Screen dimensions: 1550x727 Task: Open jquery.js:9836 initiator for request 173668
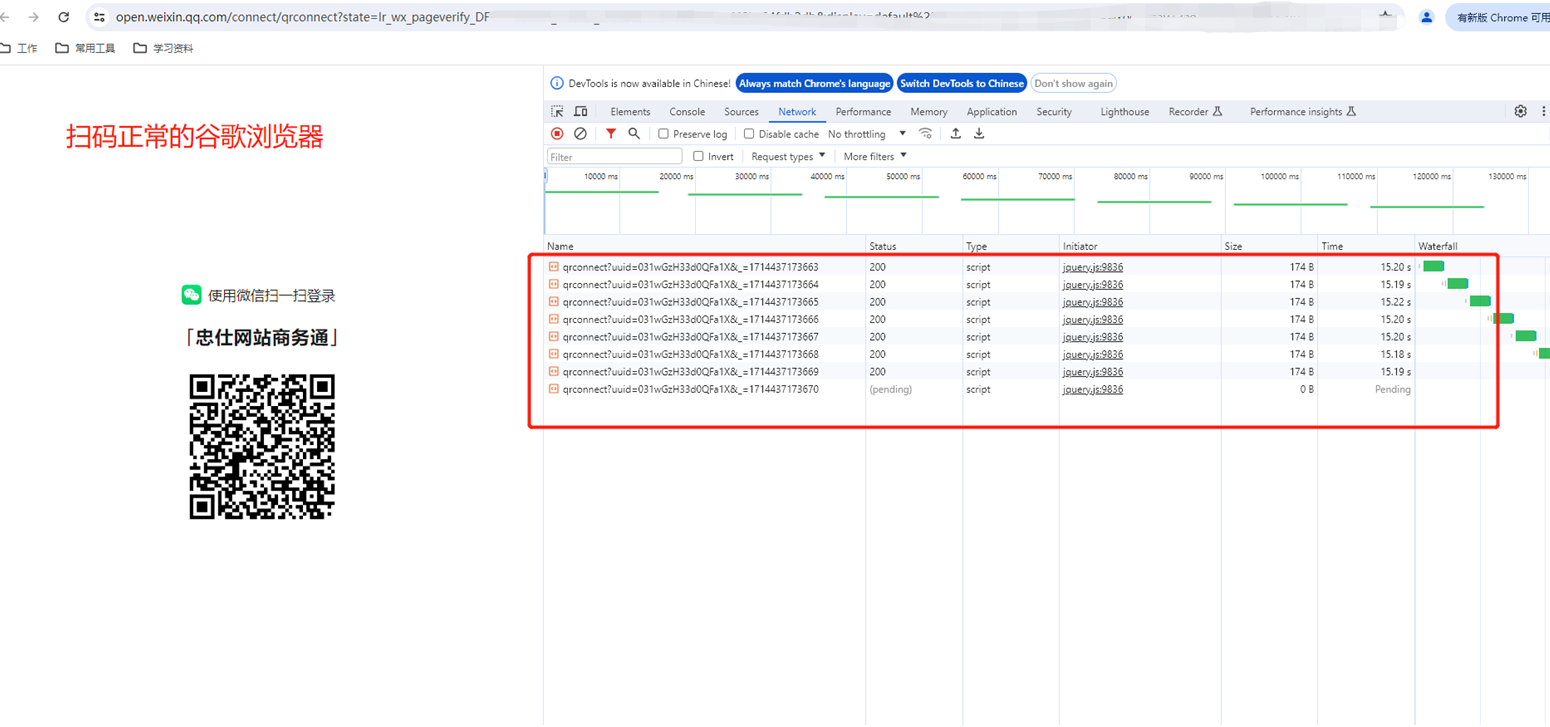(x=1093, y=354)
